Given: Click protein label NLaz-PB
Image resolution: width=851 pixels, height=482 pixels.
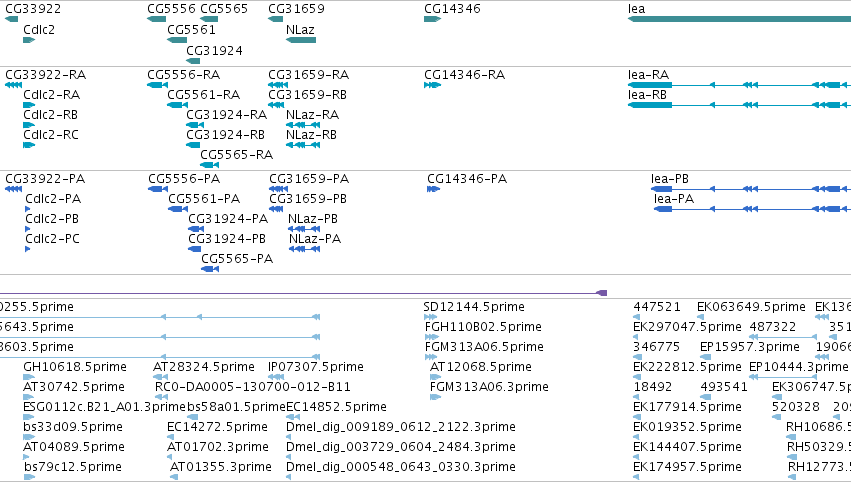Looking at the screenshot, I should coord(313,219).
